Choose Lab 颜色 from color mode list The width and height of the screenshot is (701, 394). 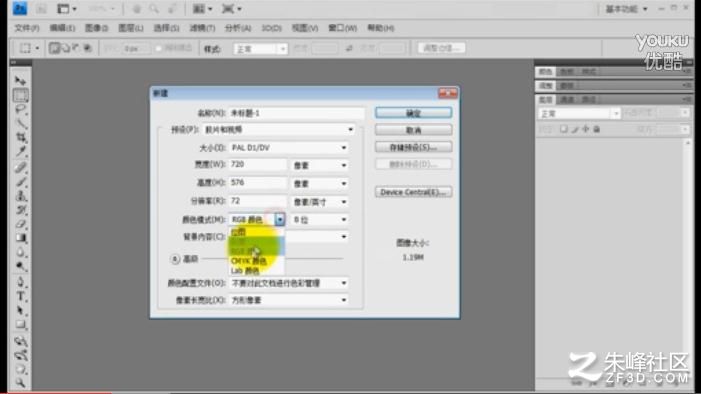click(x=257, y=271)
